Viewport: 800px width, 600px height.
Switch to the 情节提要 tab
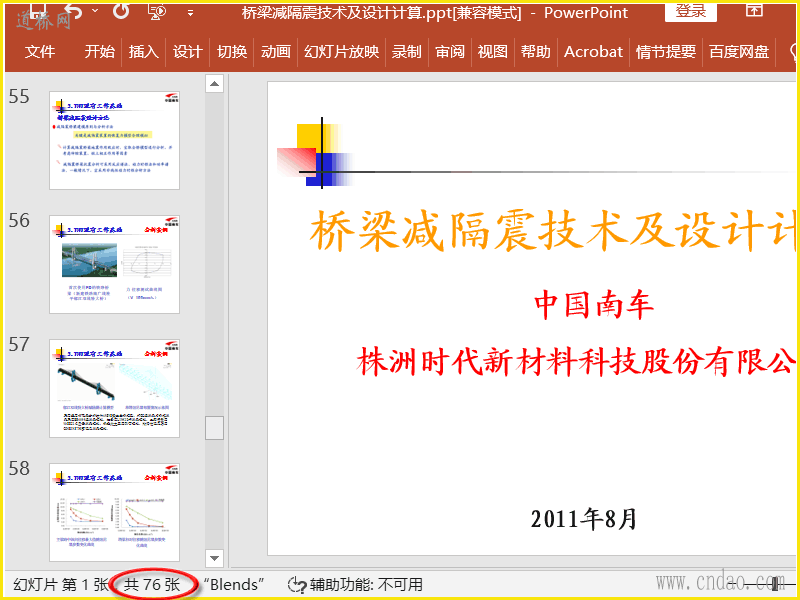666,52
